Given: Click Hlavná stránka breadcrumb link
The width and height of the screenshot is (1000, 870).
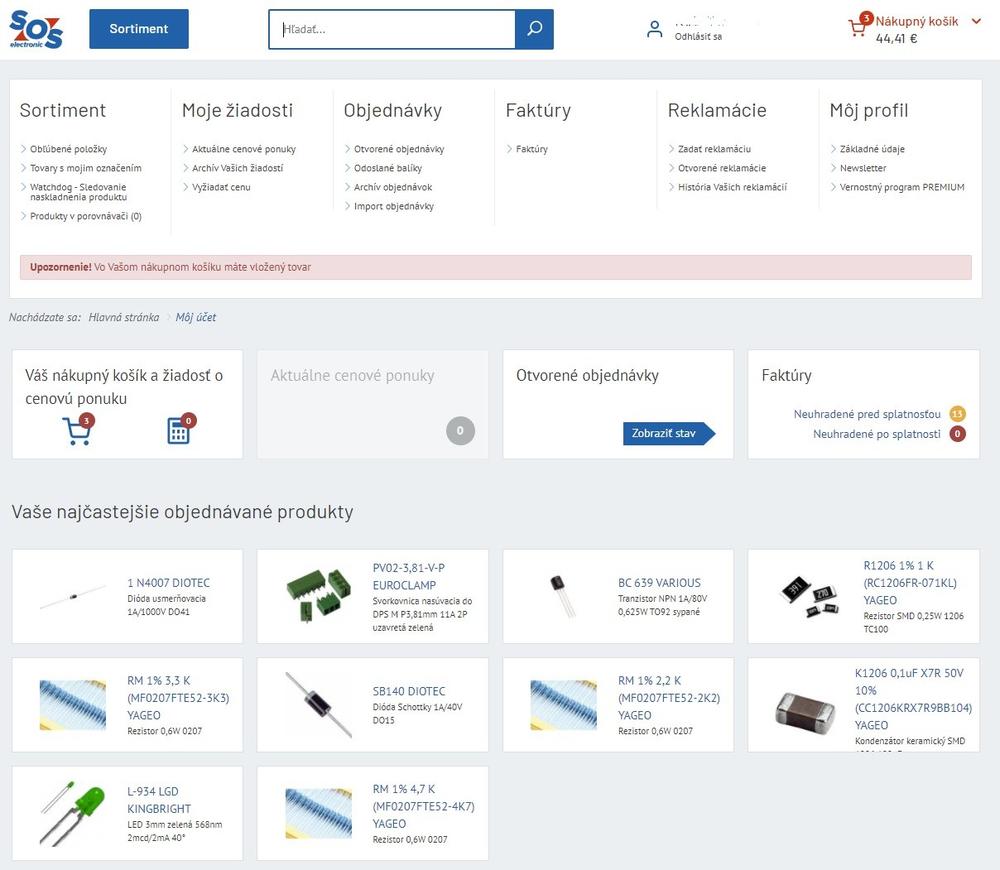Looking at the screenshot, I should (124, 317).
